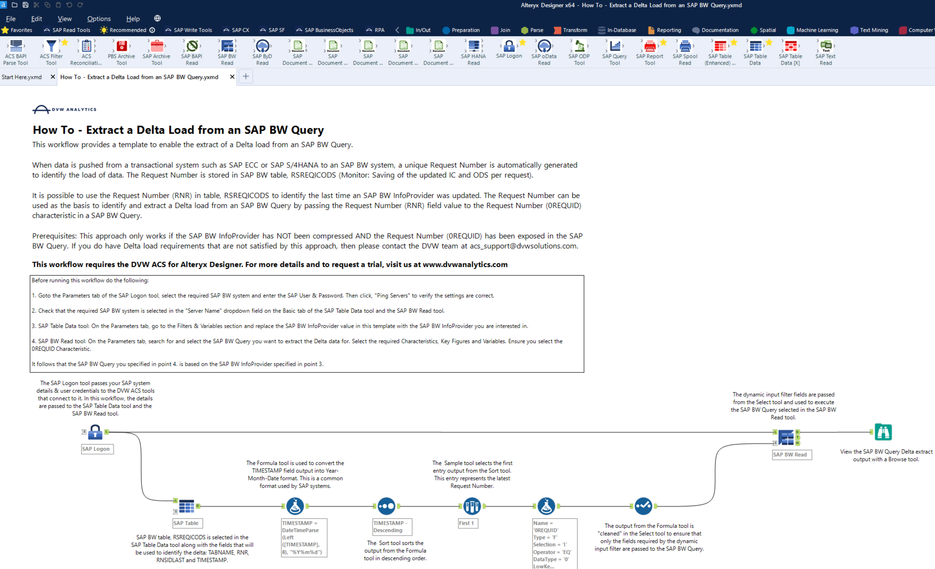This screenshot has height=569, width=935.
Task: Select the SAP Table (Enhanced) tool
Action: (720, 47)
